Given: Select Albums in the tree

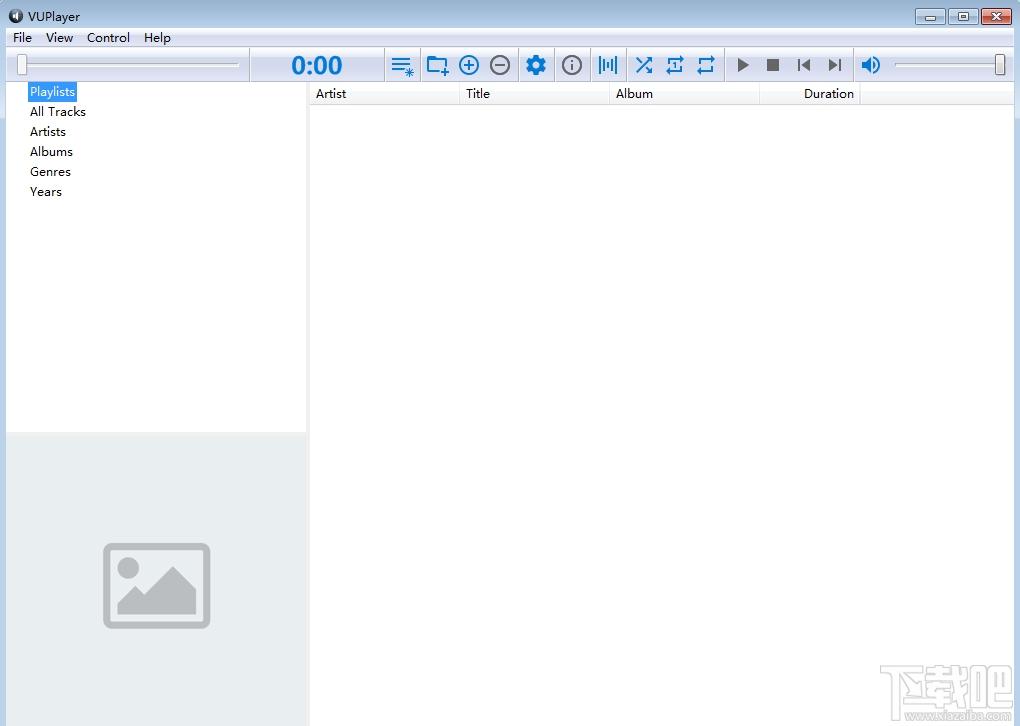Looking at the screenshot, I should pos(51,152).
